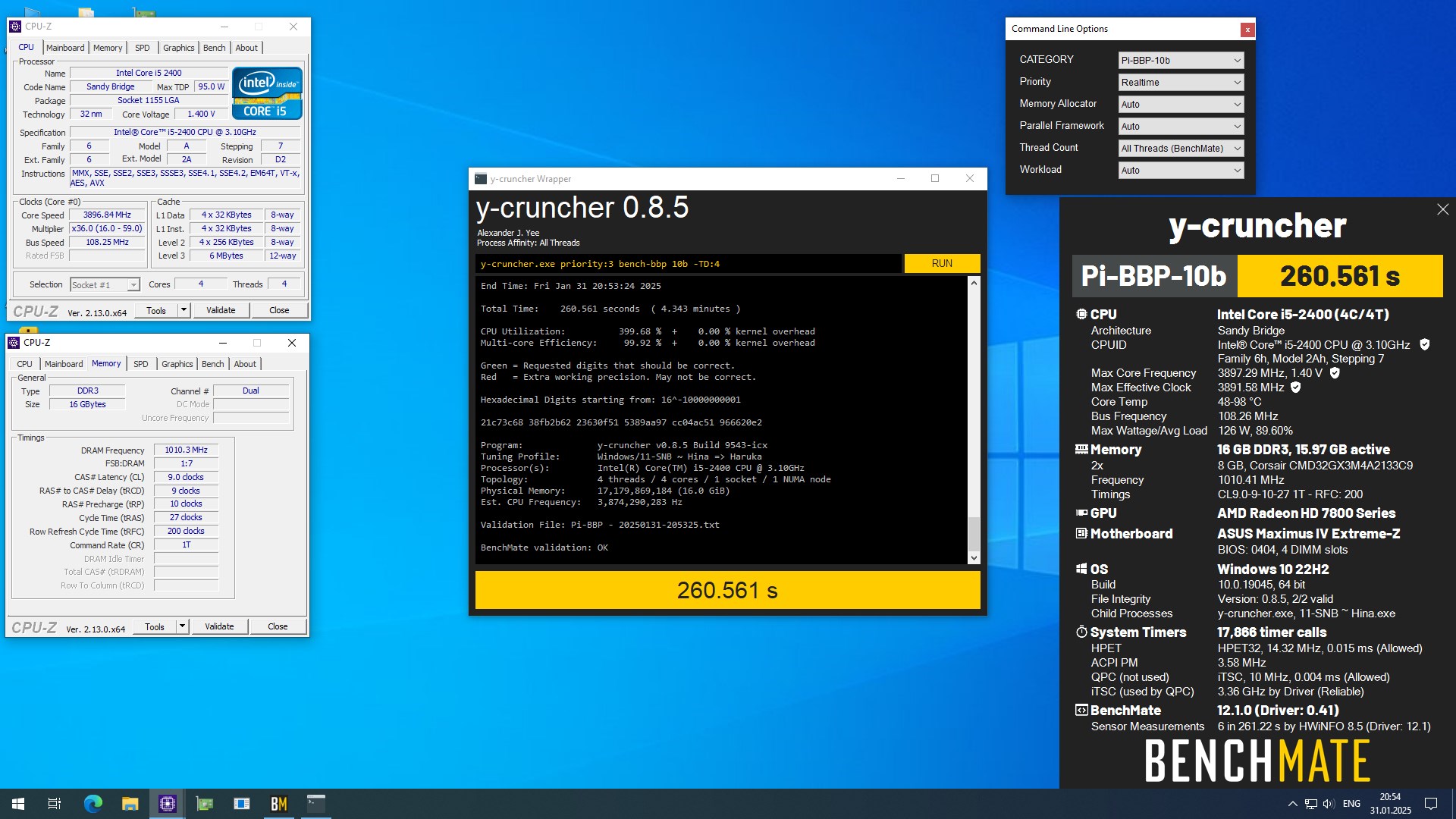Viewport: 1456px width, 819px height.
Task: Click scrollbar thumb in y-cruncher console
Action: coord(974,534)
